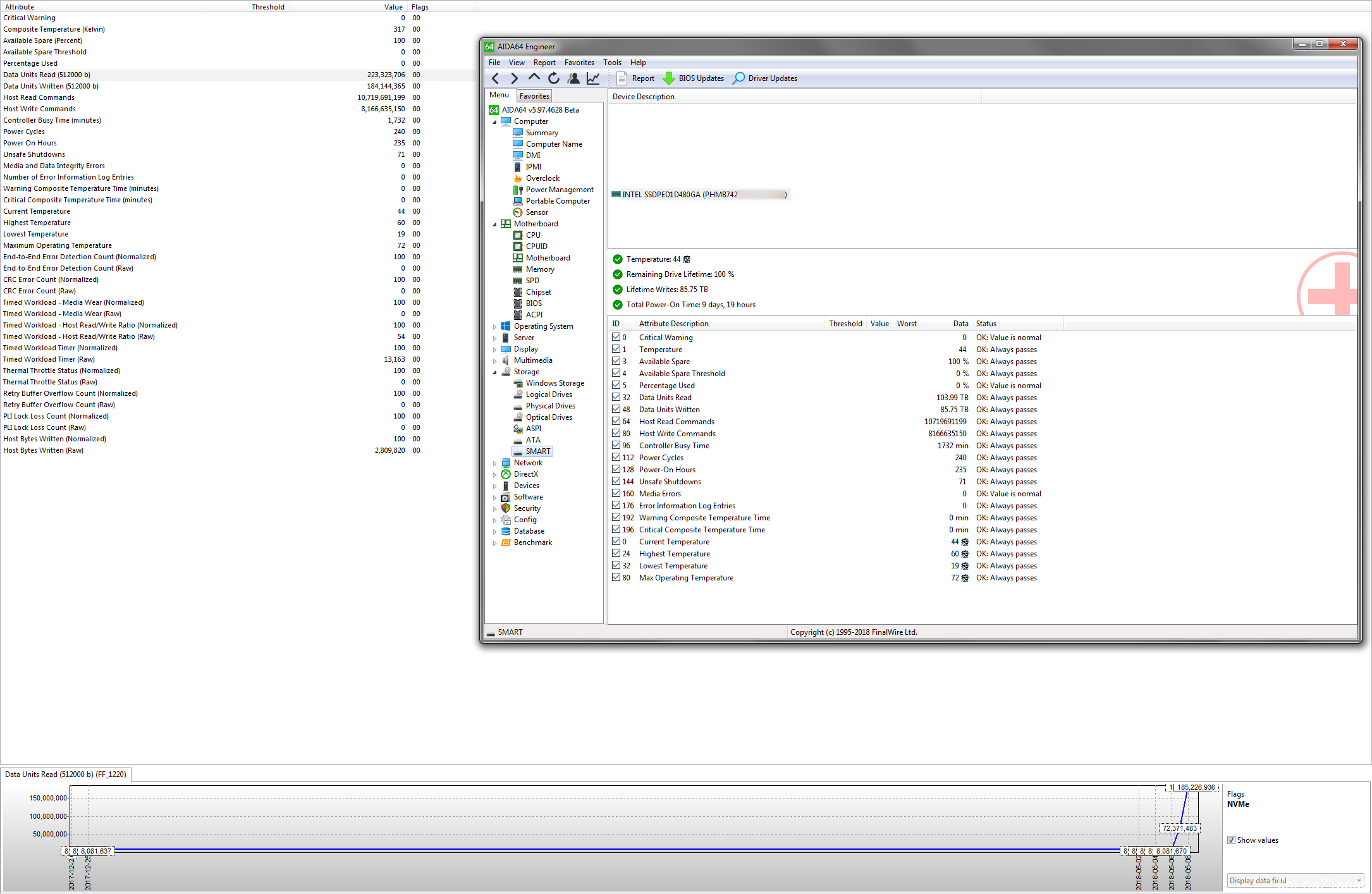The width and height of the screenshot is (1372, 894).
Task: Uncheck the Host Read Commands checkbox
Action: click(616, 422)
